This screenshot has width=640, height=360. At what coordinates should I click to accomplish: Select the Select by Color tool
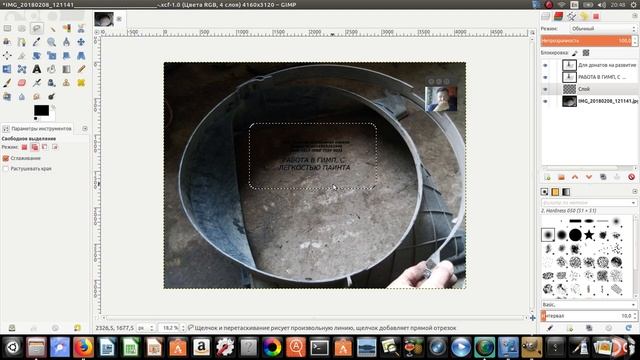click(x=66, y=28)
